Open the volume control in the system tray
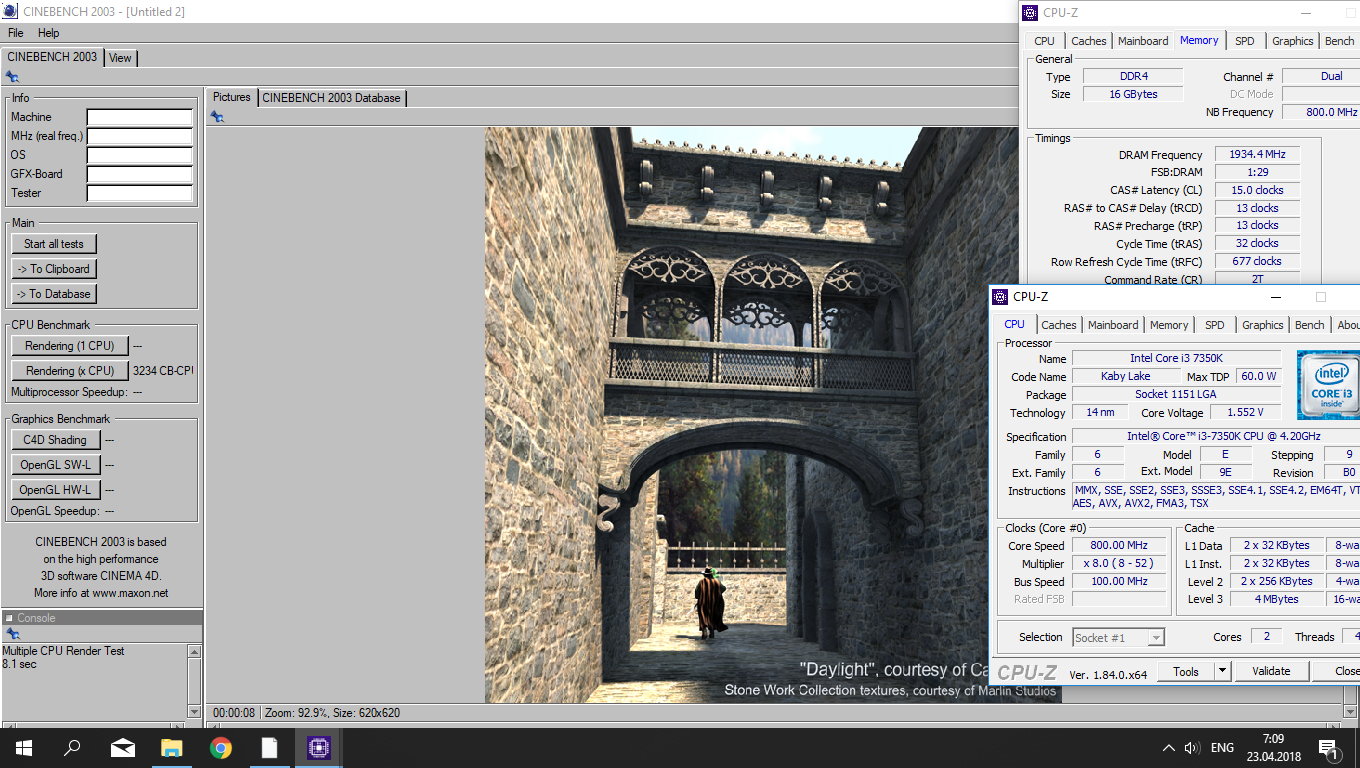This screenshot has width=1360, height=768. pyautogui.click(x=1191, y=748)
